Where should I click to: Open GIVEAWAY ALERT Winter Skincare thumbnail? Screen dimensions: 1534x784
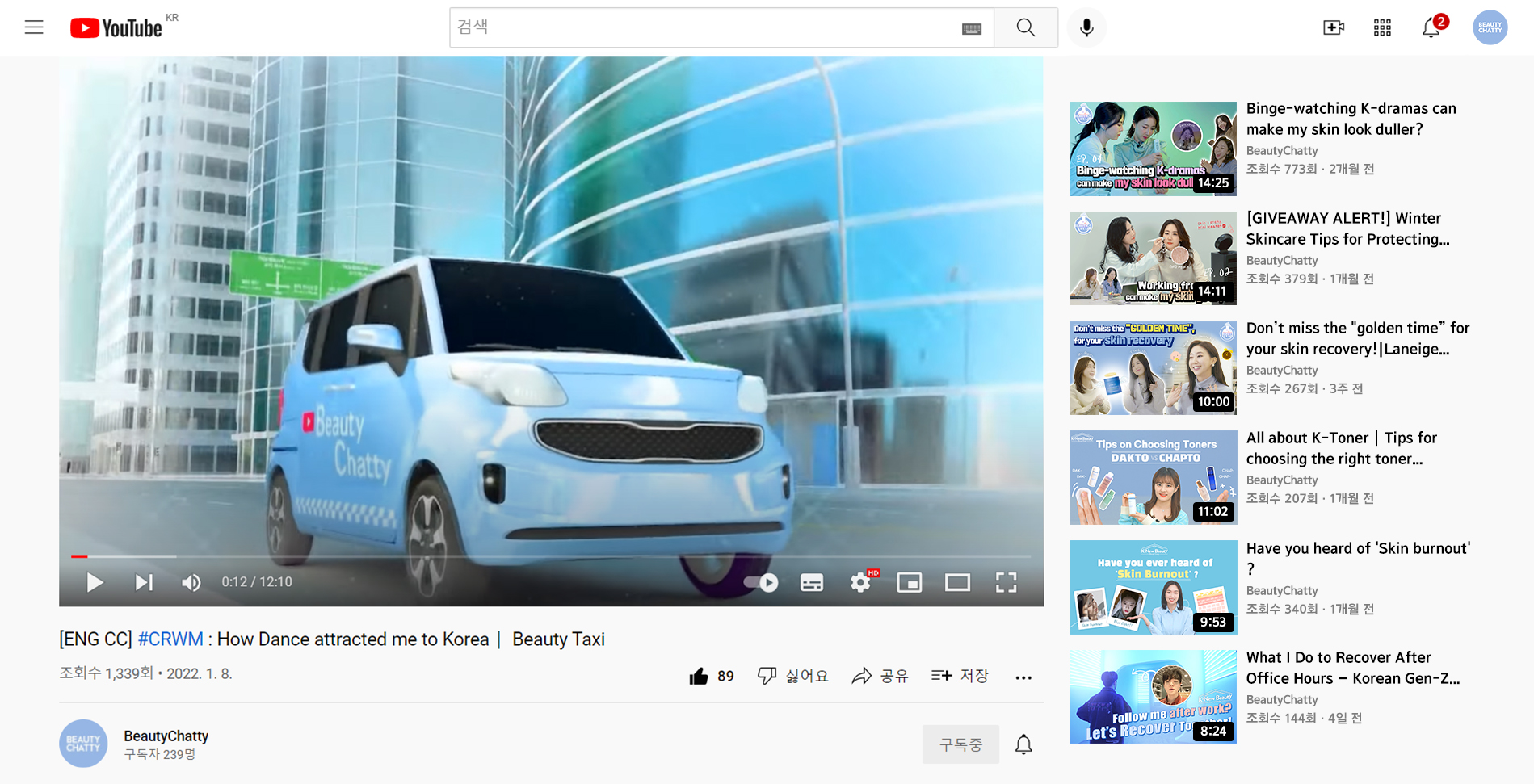pos(1153,258)
